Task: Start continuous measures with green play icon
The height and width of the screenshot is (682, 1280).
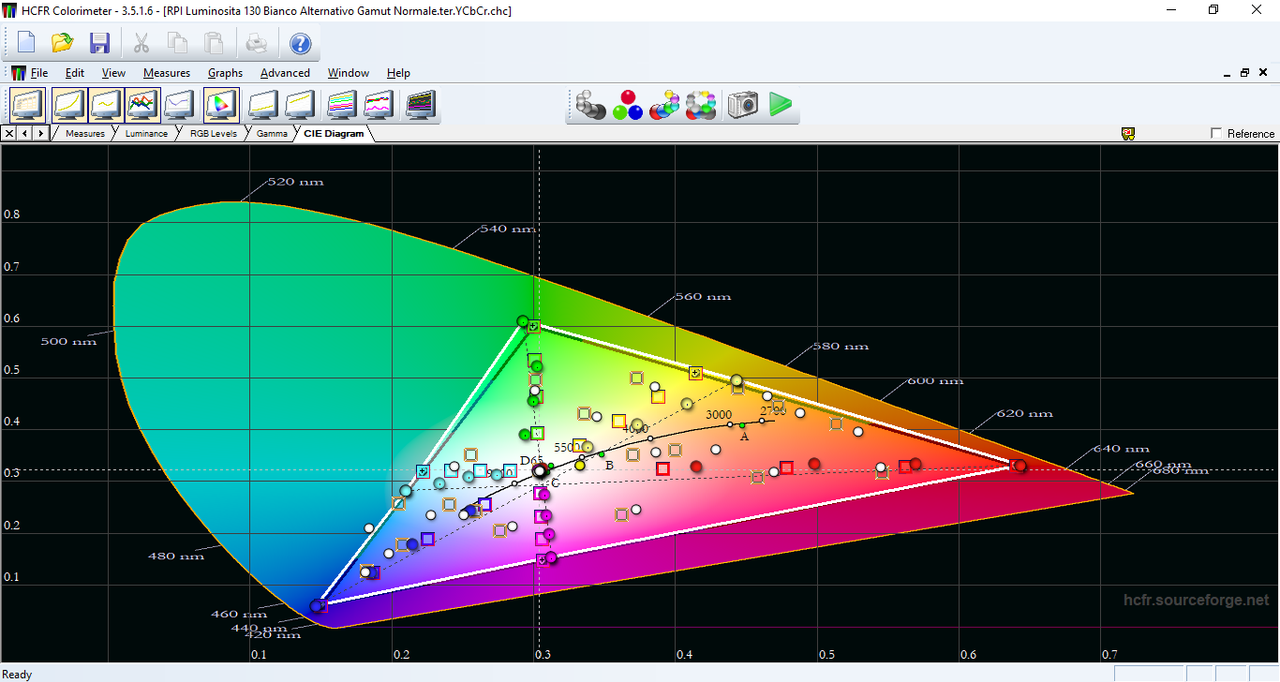Action: tap(781, 104)
